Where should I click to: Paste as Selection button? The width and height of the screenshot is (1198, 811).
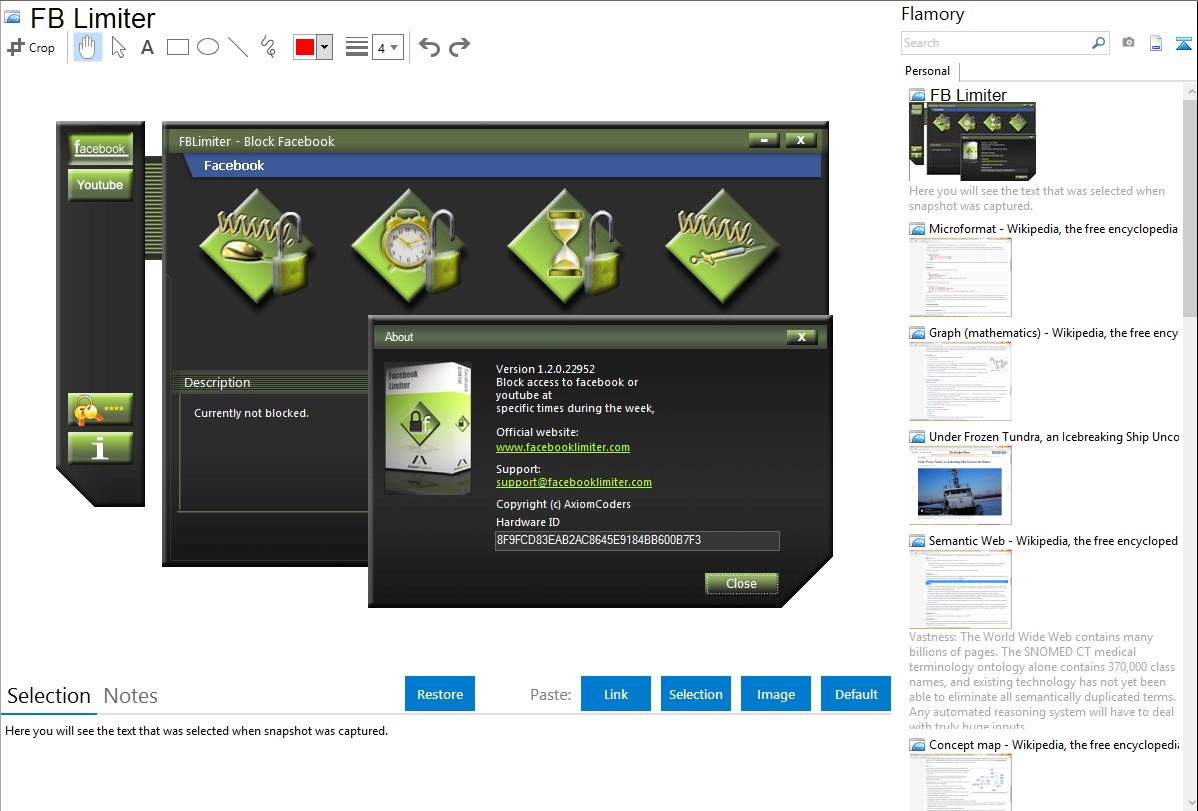(695, 694)
